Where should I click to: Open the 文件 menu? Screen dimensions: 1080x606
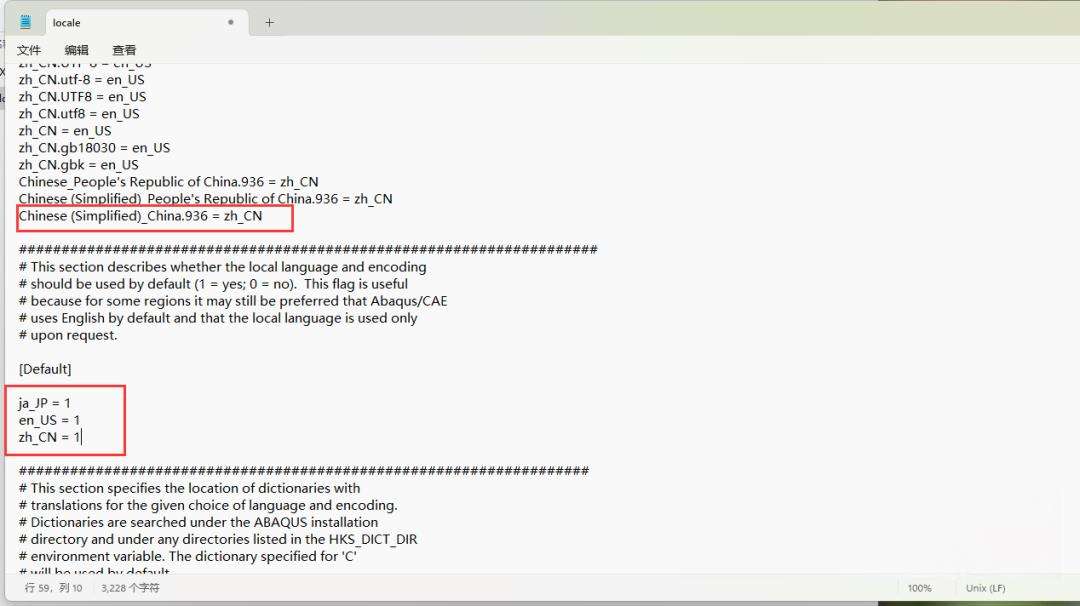click(x=29, y=50)
